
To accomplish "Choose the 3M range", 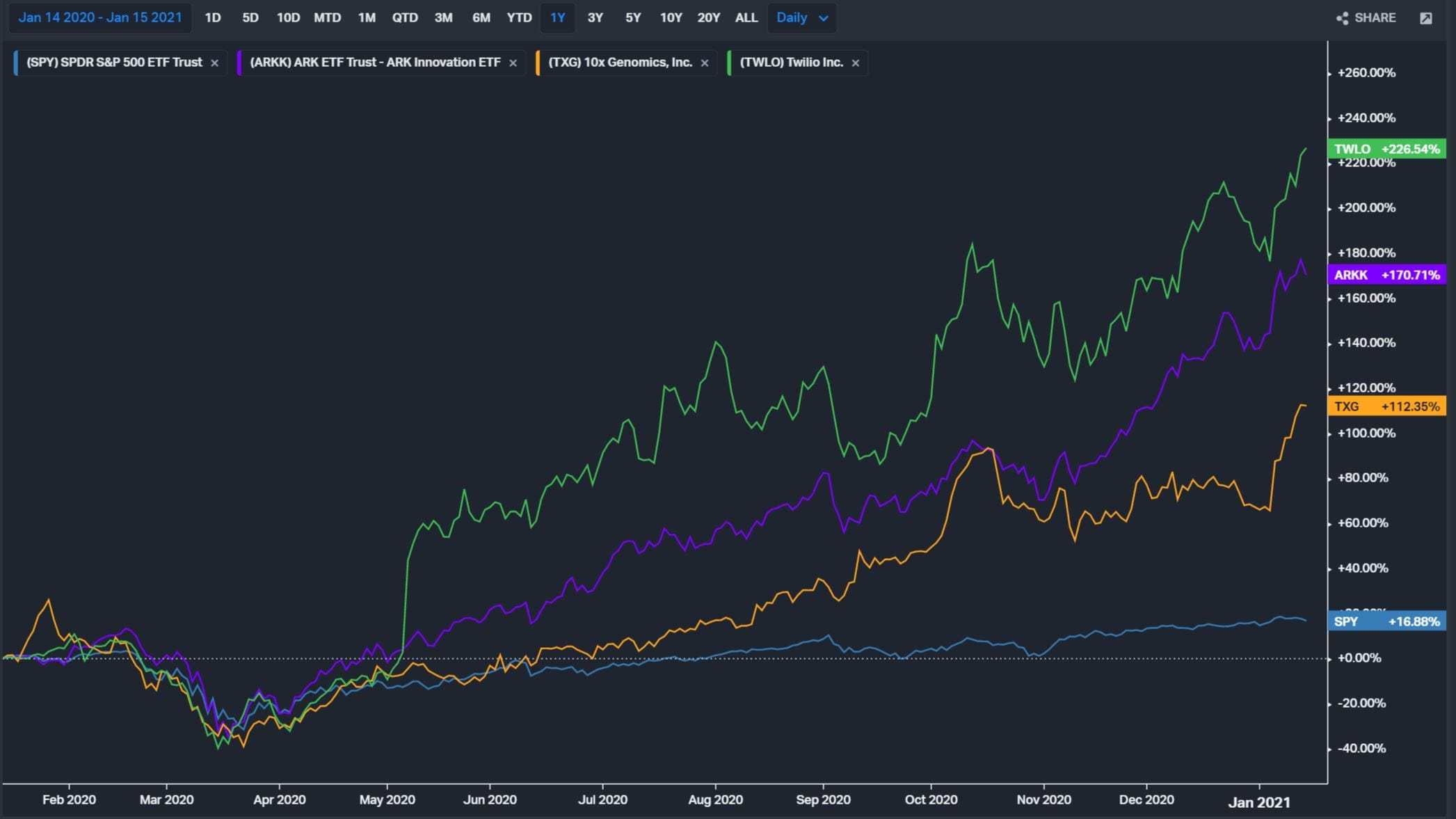I will 443,18.
